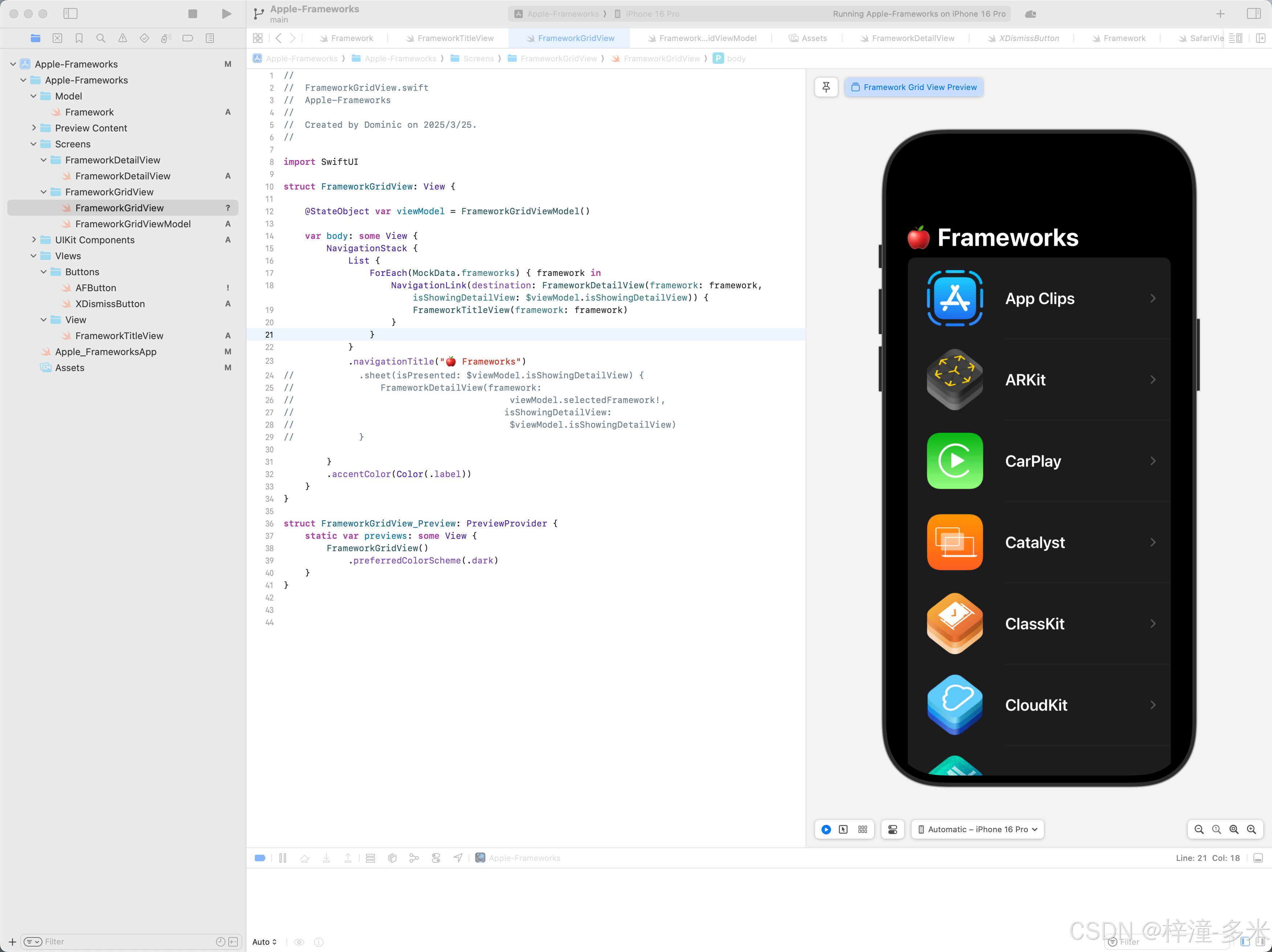Open the Find navigator magnifier icon
The height and width of the screenshot is (952, 1272).
[101, 38]
